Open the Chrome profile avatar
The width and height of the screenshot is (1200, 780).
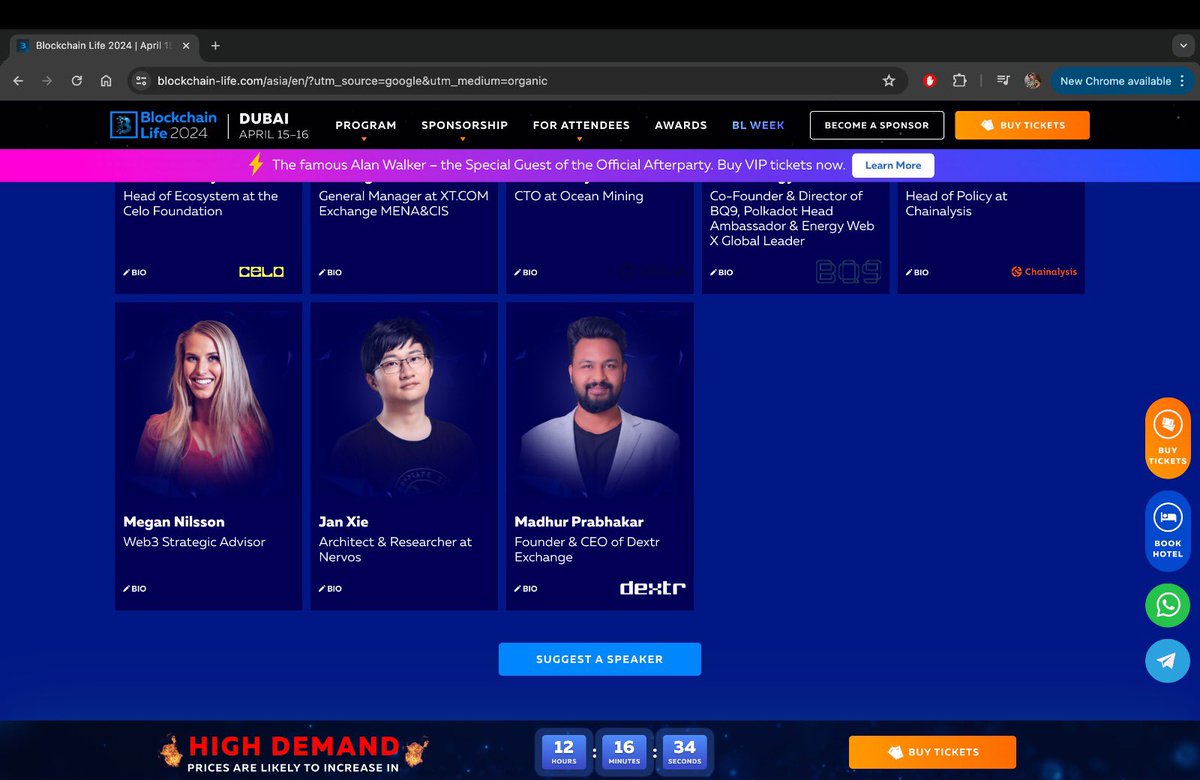point(1033,81)
